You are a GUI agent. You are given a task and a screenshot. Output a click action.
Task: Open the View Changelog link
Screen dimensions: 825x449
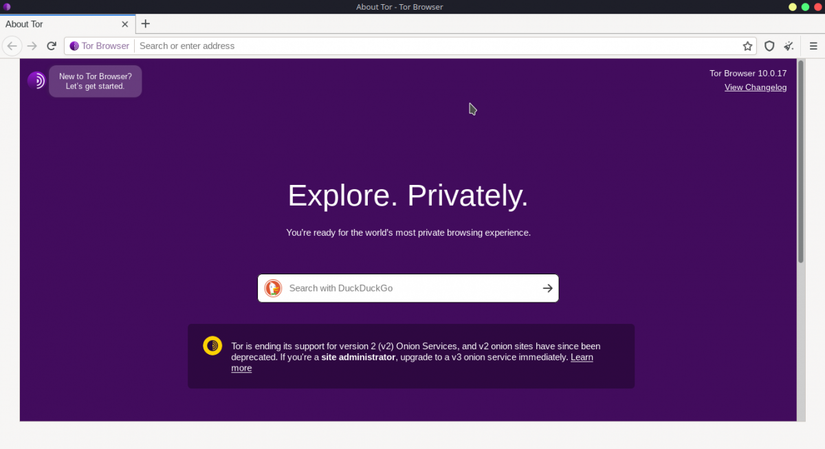coord(756,87)
